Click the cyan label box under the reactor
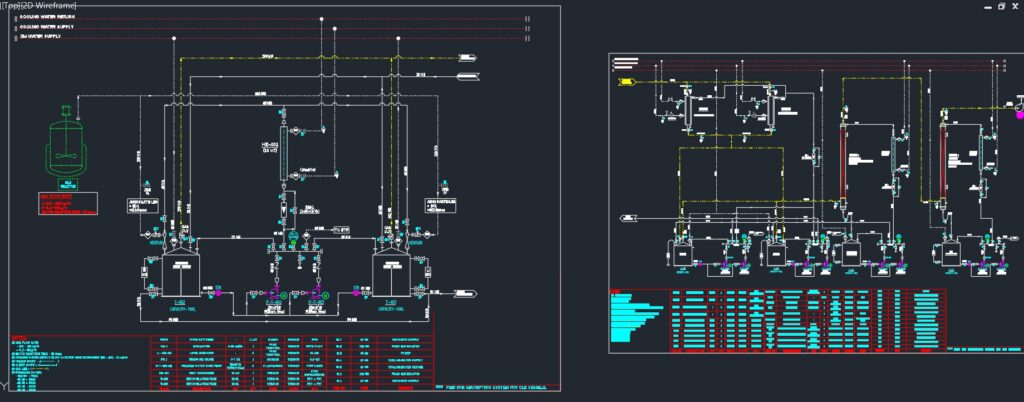 pyautogui.click(x=68, y=185)
